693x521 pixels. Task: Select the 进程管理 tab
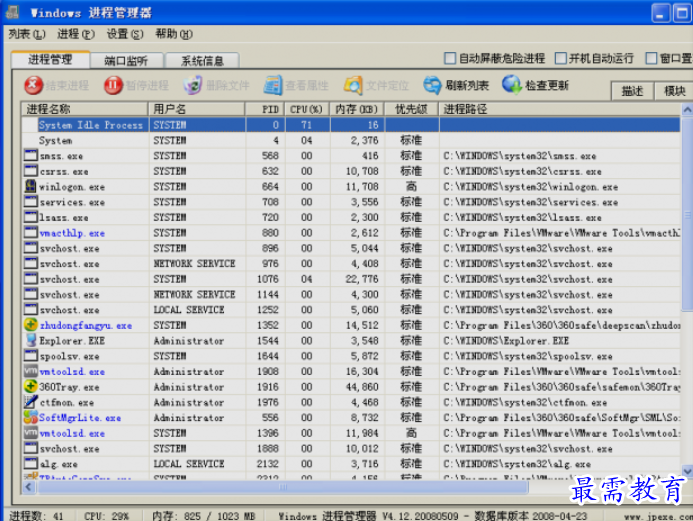(50, 60)
